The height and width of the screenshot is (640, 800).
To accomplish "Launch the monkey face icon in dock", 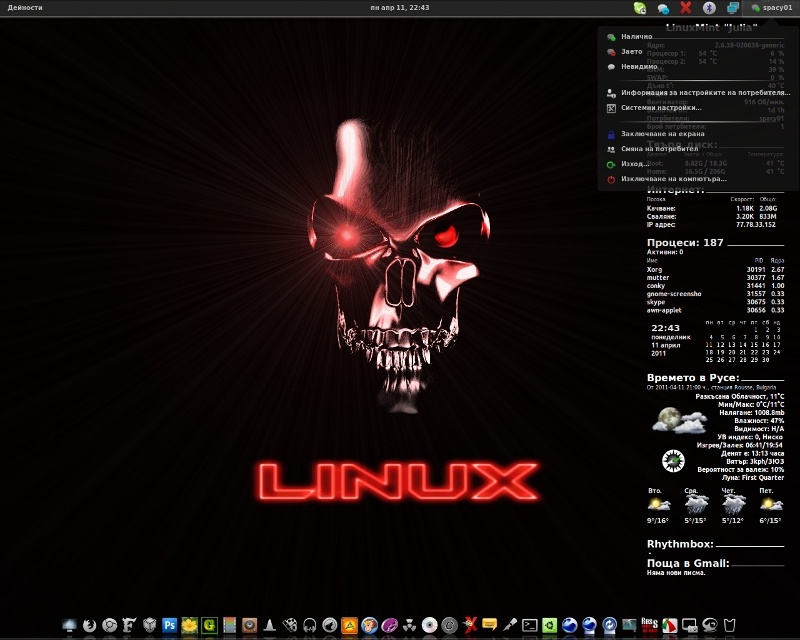I will coord(369,625).
